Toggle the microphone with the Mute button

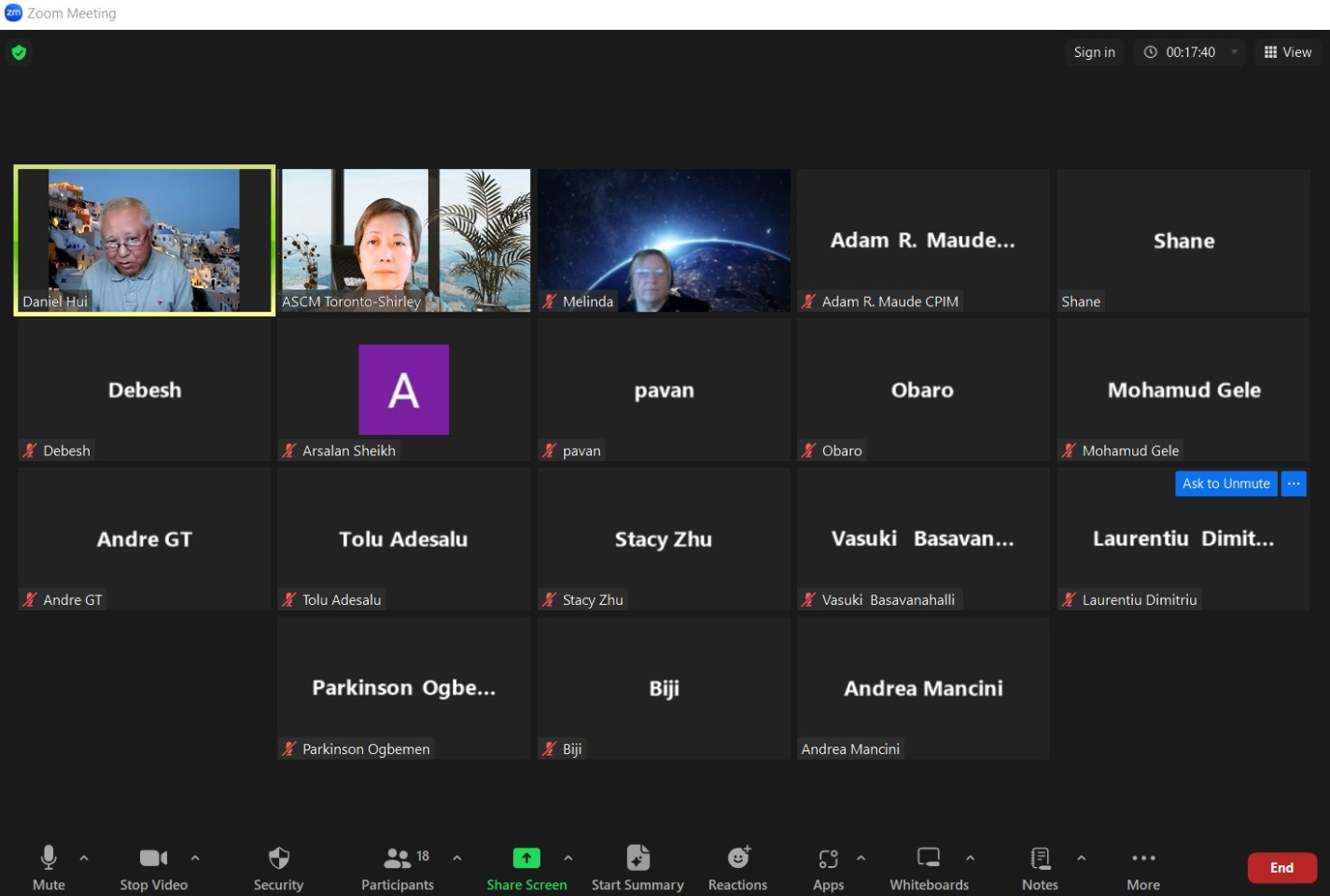(49, 868)
